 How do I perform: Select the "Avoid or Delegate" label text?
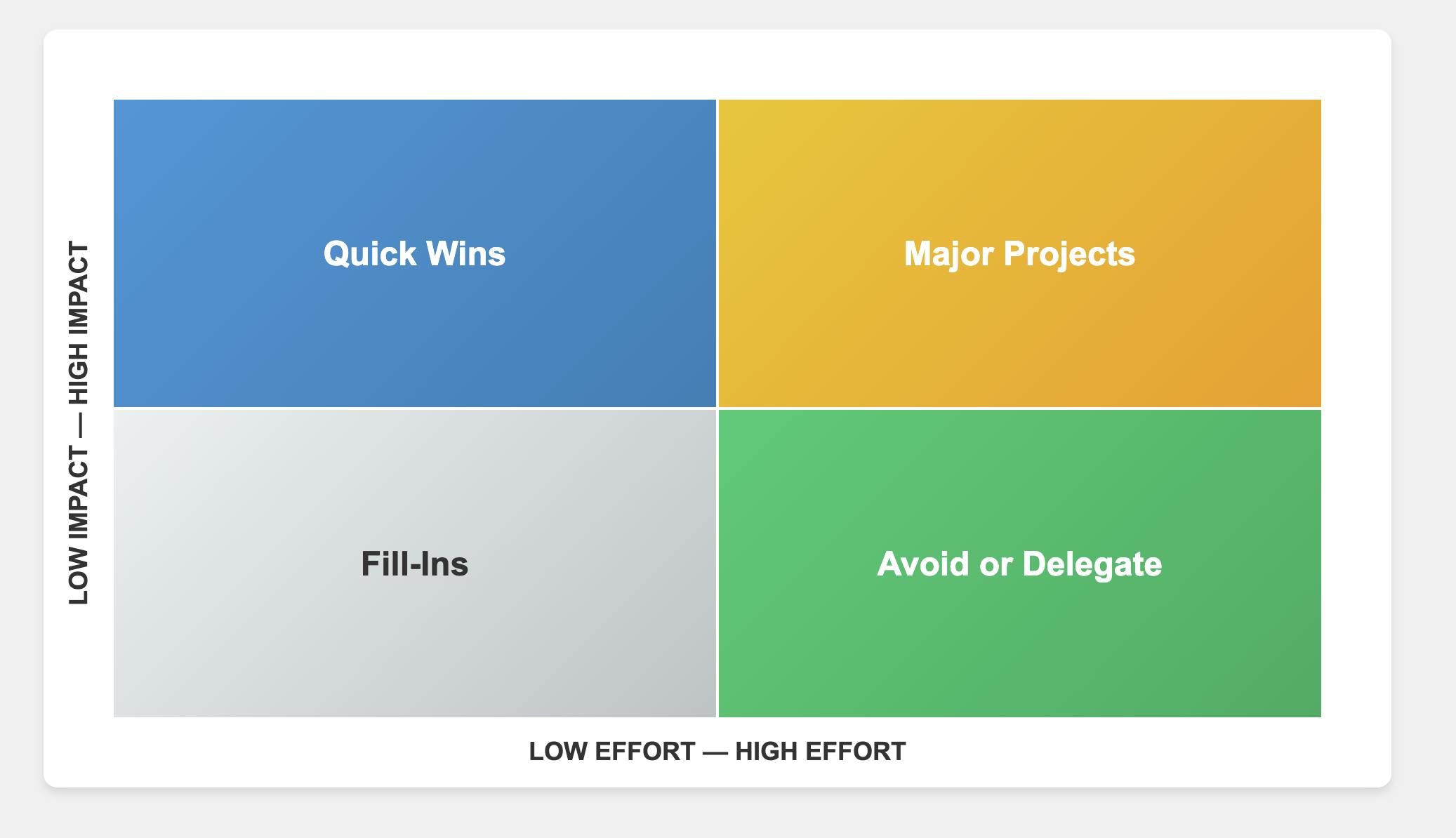pyautogui.click(x=1019, y=564)
